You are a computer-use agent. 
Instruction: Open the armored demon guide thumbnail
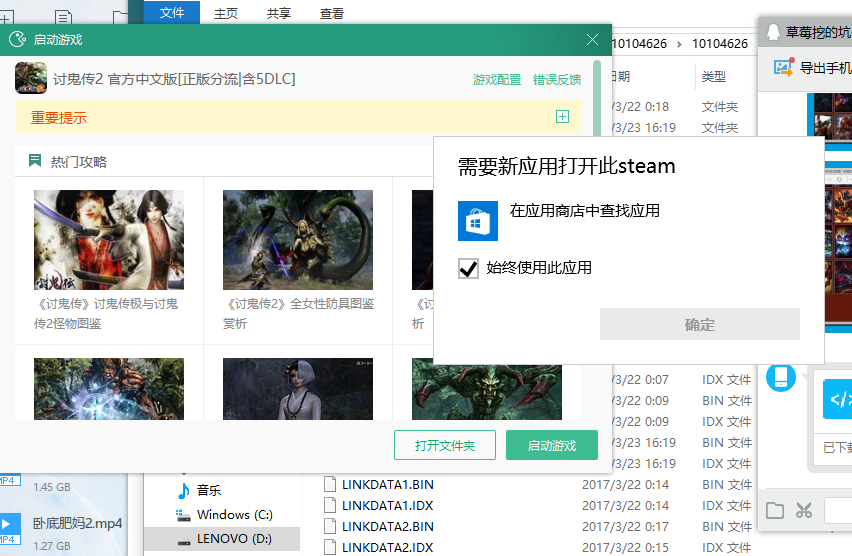pyautogui.click(x=109, y=389)
